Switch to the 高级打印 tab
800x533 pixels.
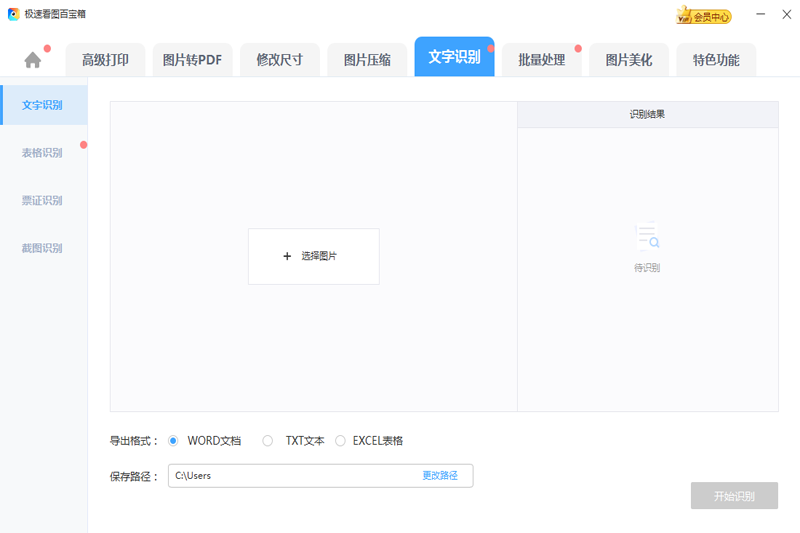(105, 60)
